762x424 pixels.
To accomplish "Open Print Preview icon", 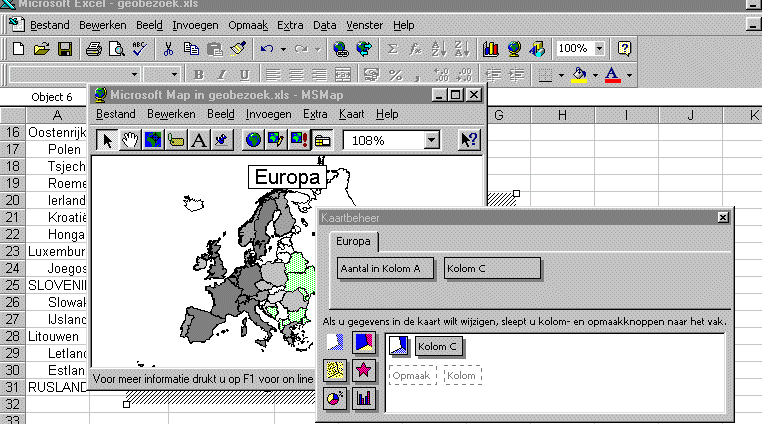I will 117,49.
